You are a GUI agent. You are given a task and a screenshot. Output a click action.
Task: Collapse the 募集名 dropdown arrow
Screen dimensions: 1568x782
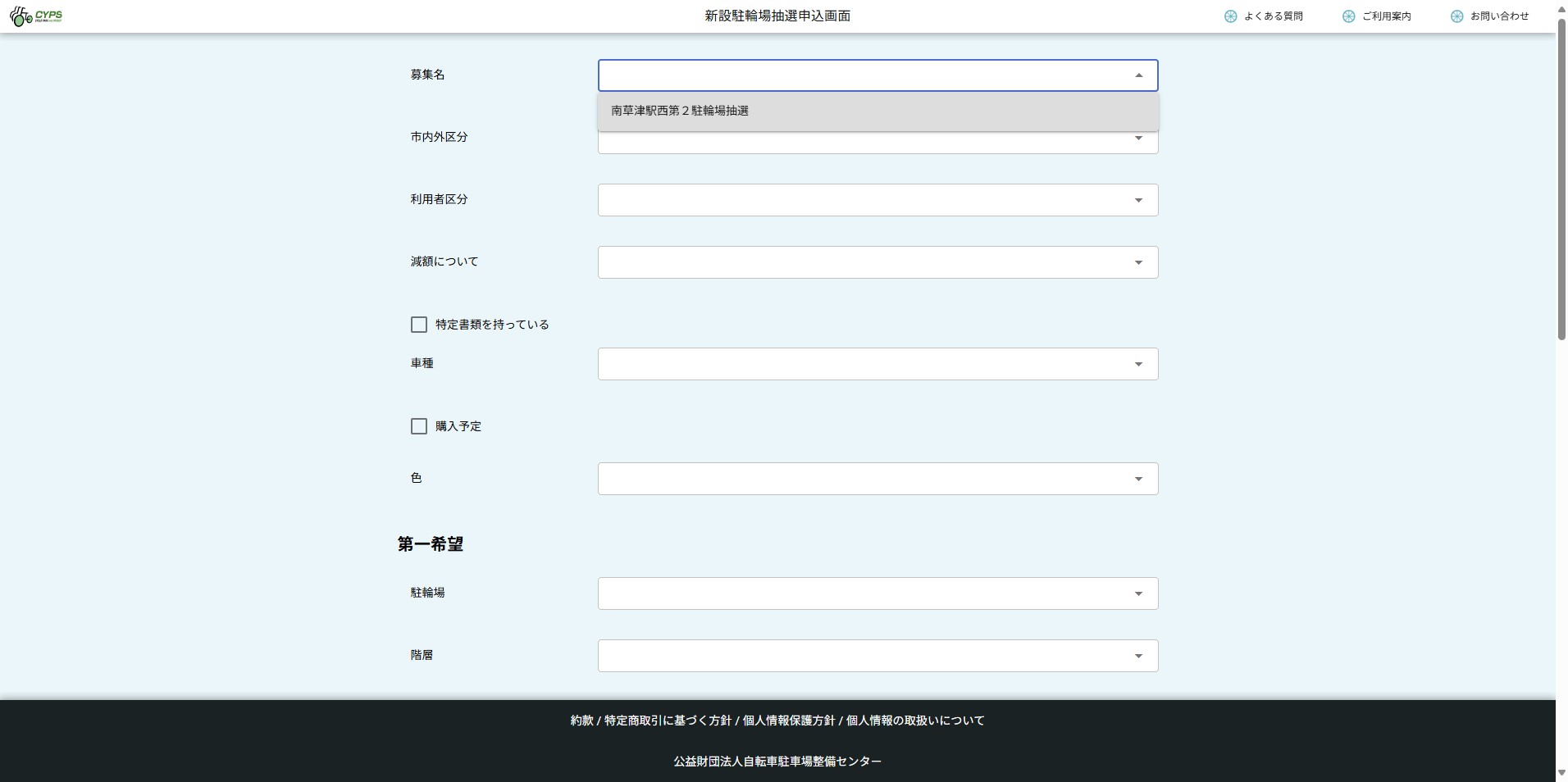click(x=1138, y=75)
